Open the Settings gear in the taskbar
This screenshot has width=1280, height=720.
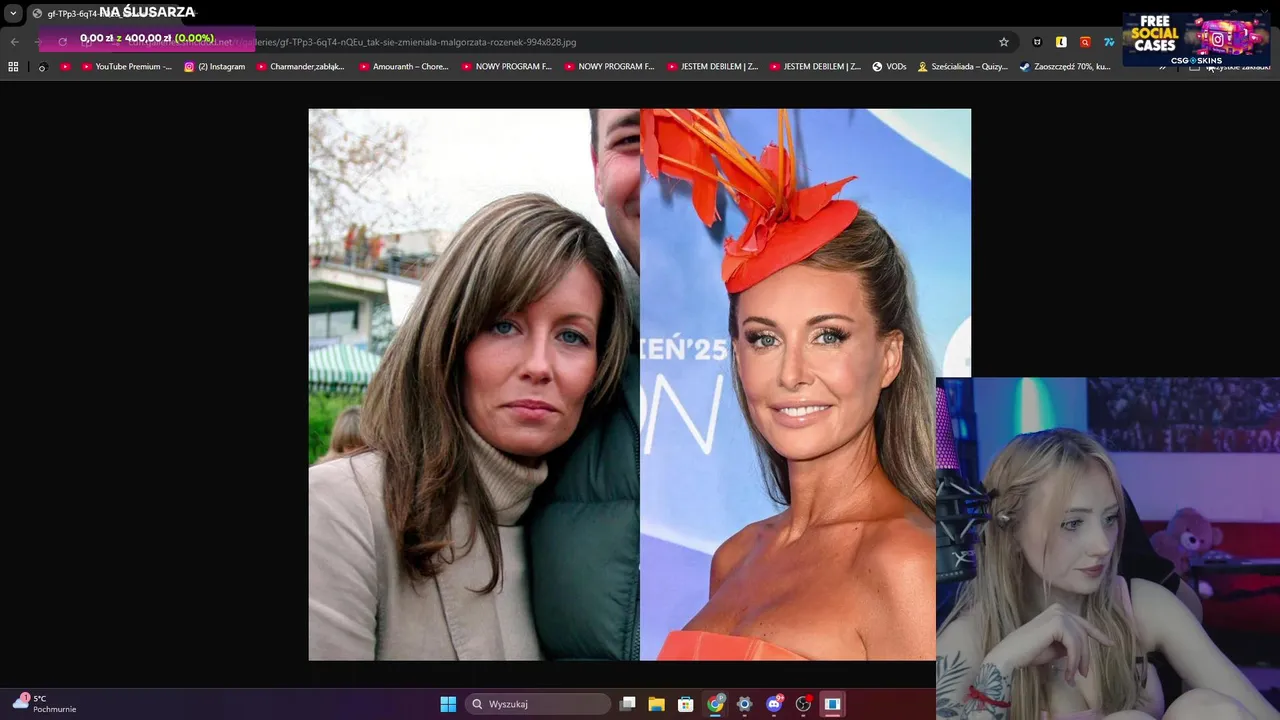[744, 704]
